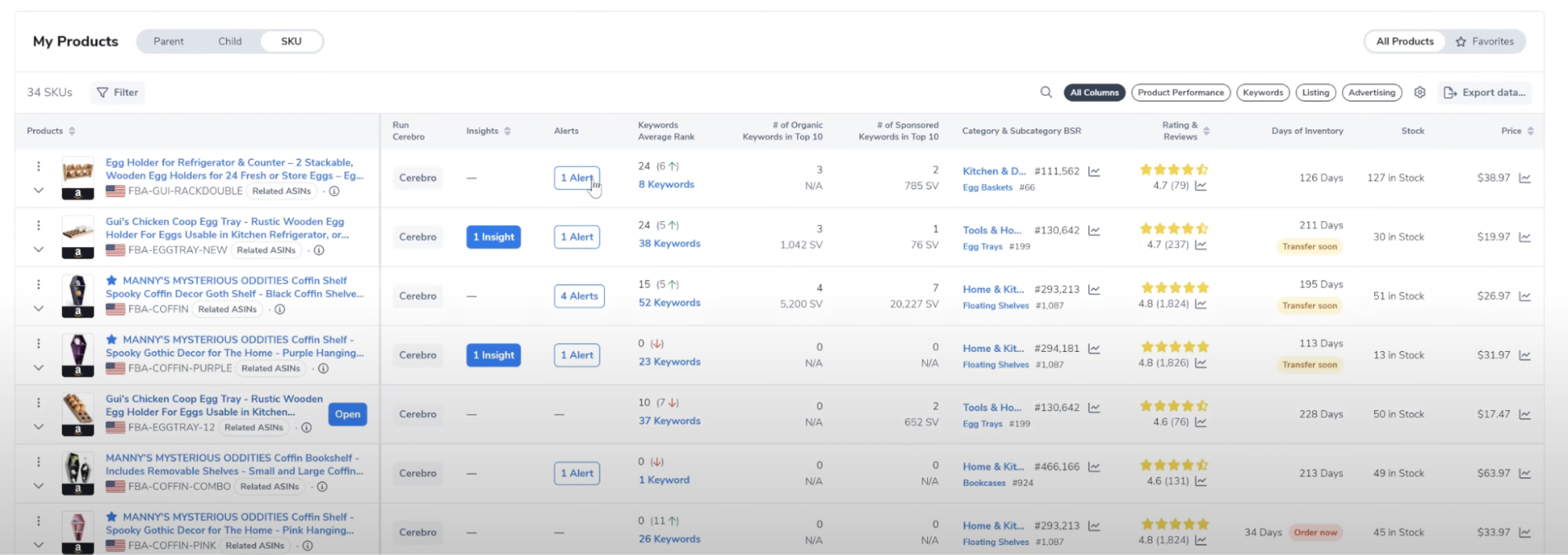This screenshot has width=1568, height=555.
Task: Toggle favorite star on FBA-COFFIN product
Action: [x=111, y=281]
